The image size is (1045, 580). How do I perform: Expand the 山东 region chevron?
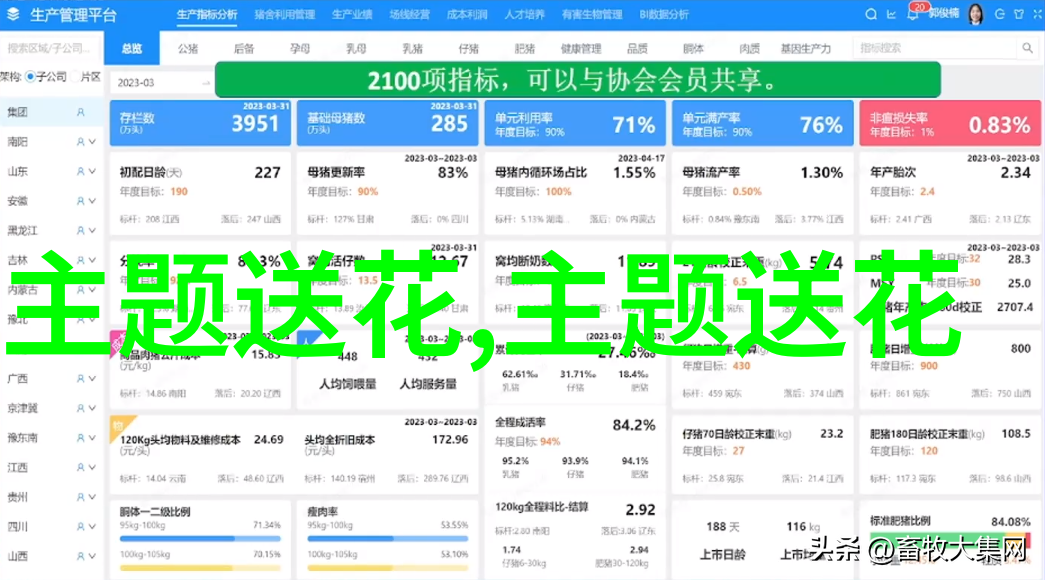(x=93, y=171)
